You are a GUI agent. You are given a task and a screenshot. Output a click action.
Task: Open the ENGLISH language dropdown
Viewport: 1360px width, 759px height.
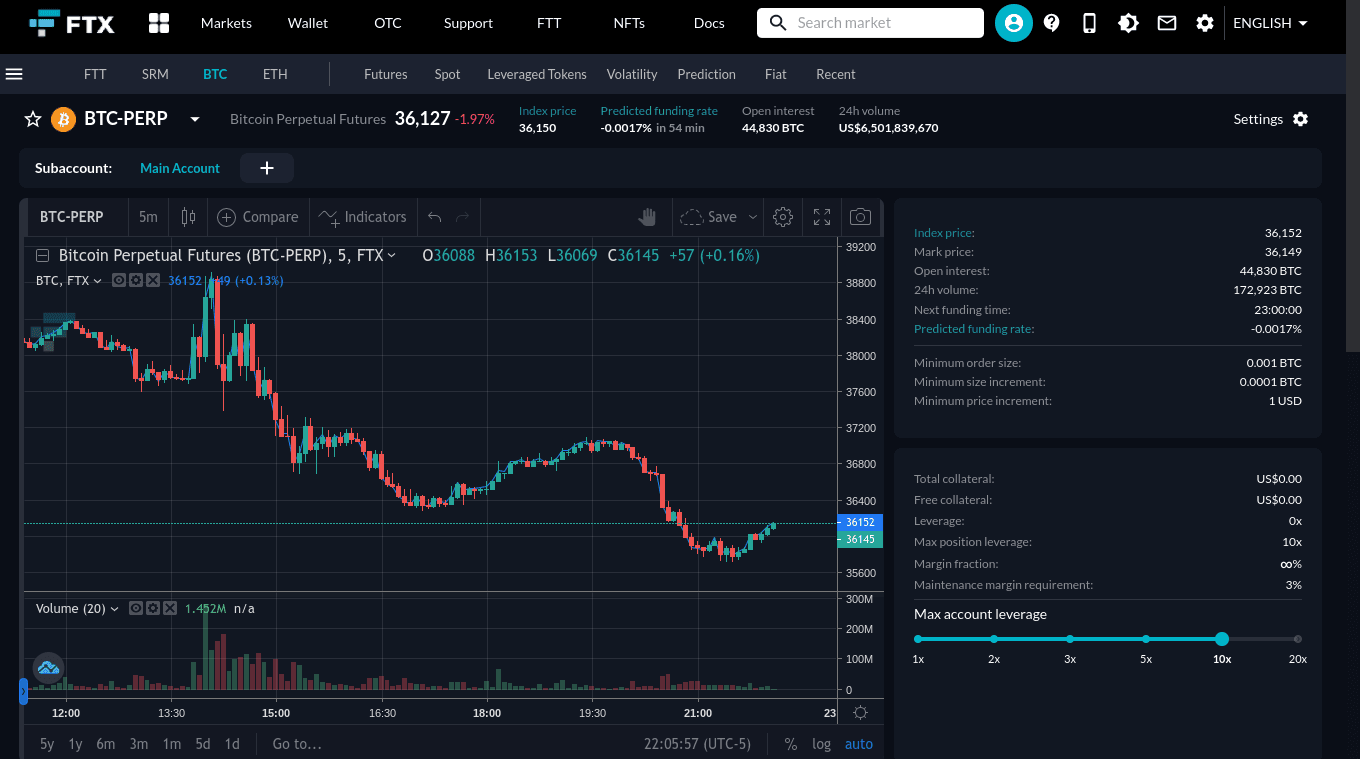(1270, 23)
